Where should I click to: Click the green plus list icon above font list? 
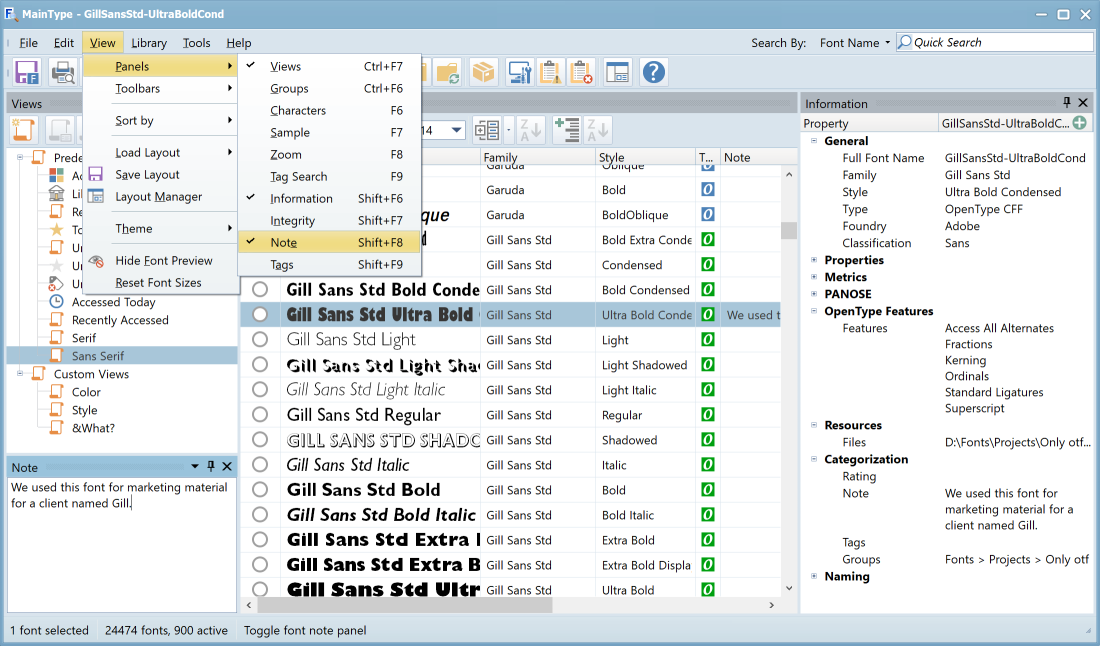click(x=566, y=130)
